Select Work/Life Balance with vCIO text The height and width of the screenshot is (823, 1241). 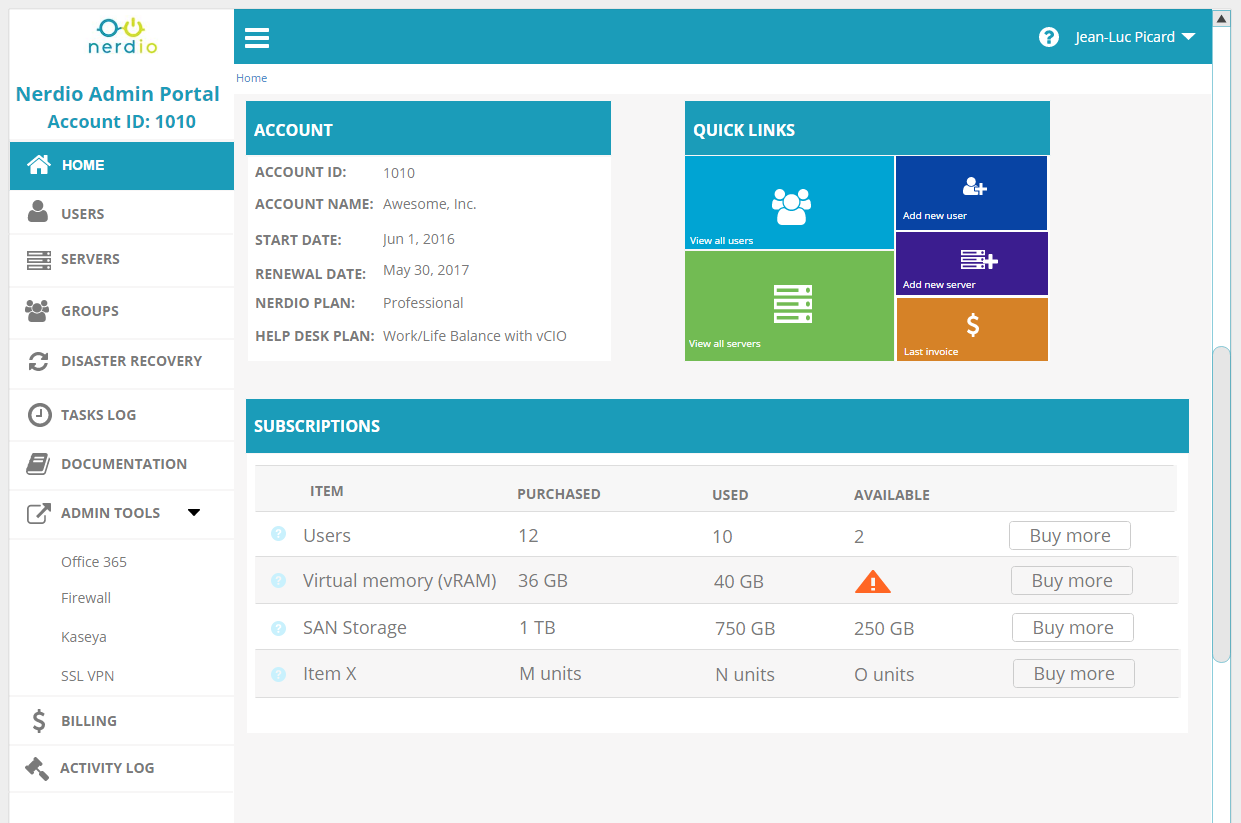pos(475,336)
